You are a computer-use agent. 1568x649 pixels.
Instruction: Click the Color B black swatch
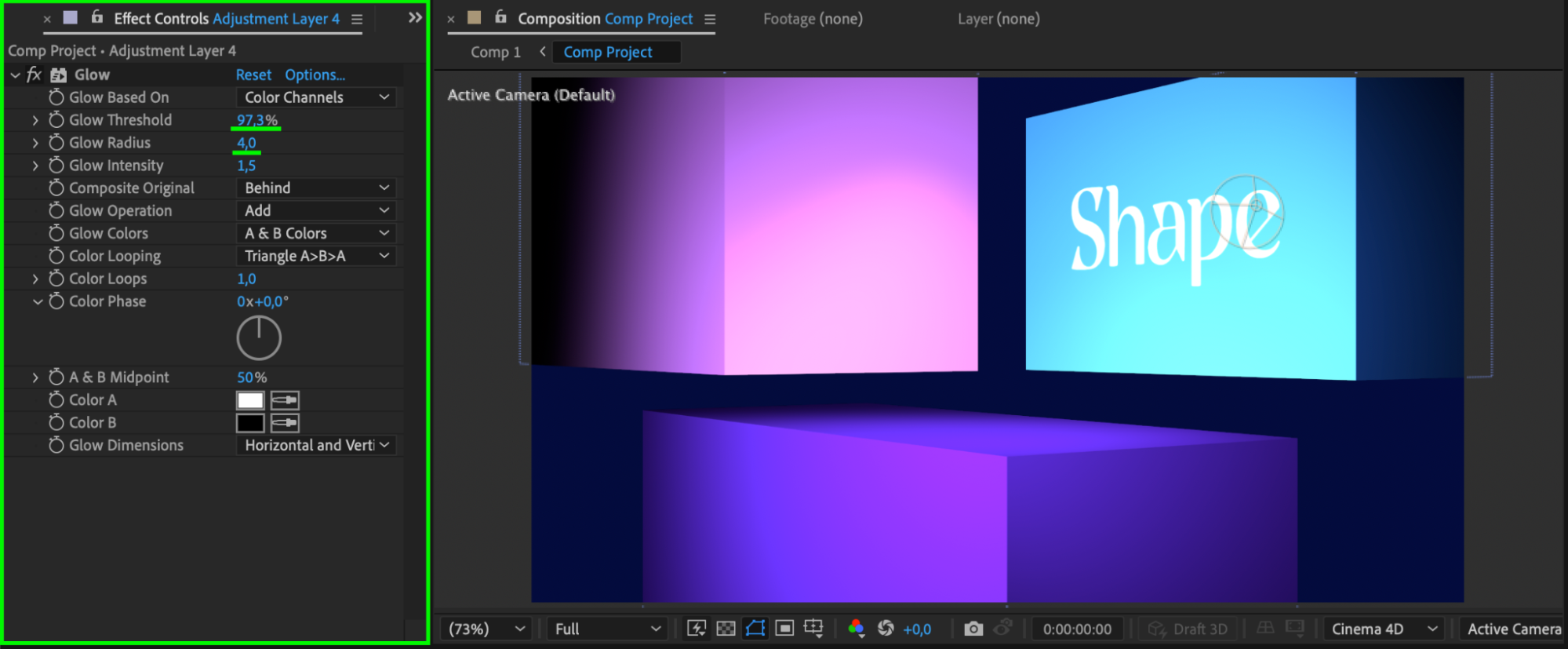tap(250, 423)
